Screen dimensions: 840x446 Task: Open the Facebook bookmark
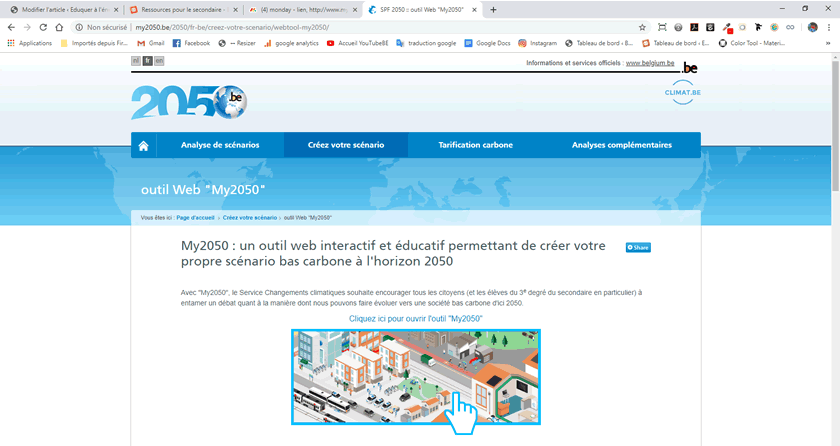[x=191, y=43]
